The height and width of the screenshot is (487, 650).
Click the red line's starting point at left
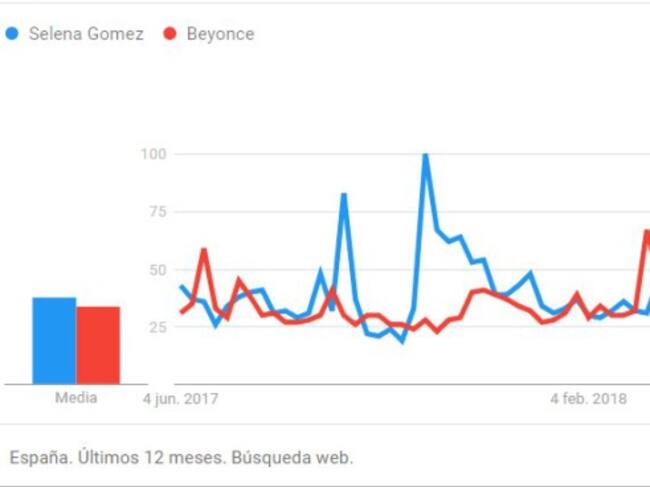pos(181,312)
